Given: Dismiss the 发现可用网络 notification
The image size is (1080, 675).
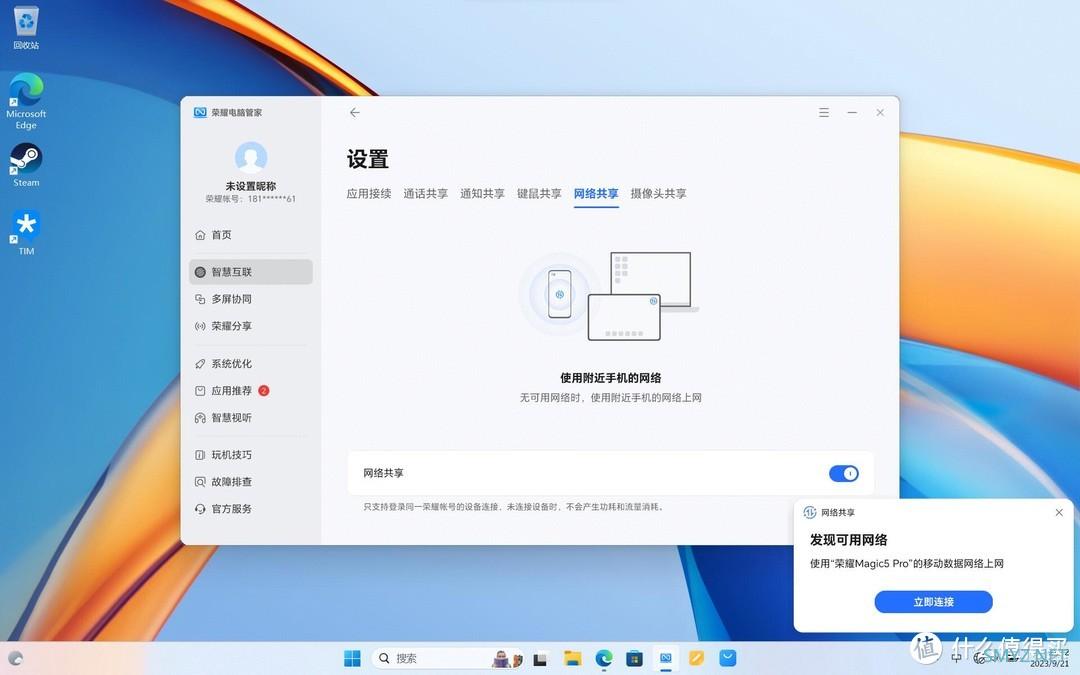Looking at the screenshot, I should pos(1059,512).
